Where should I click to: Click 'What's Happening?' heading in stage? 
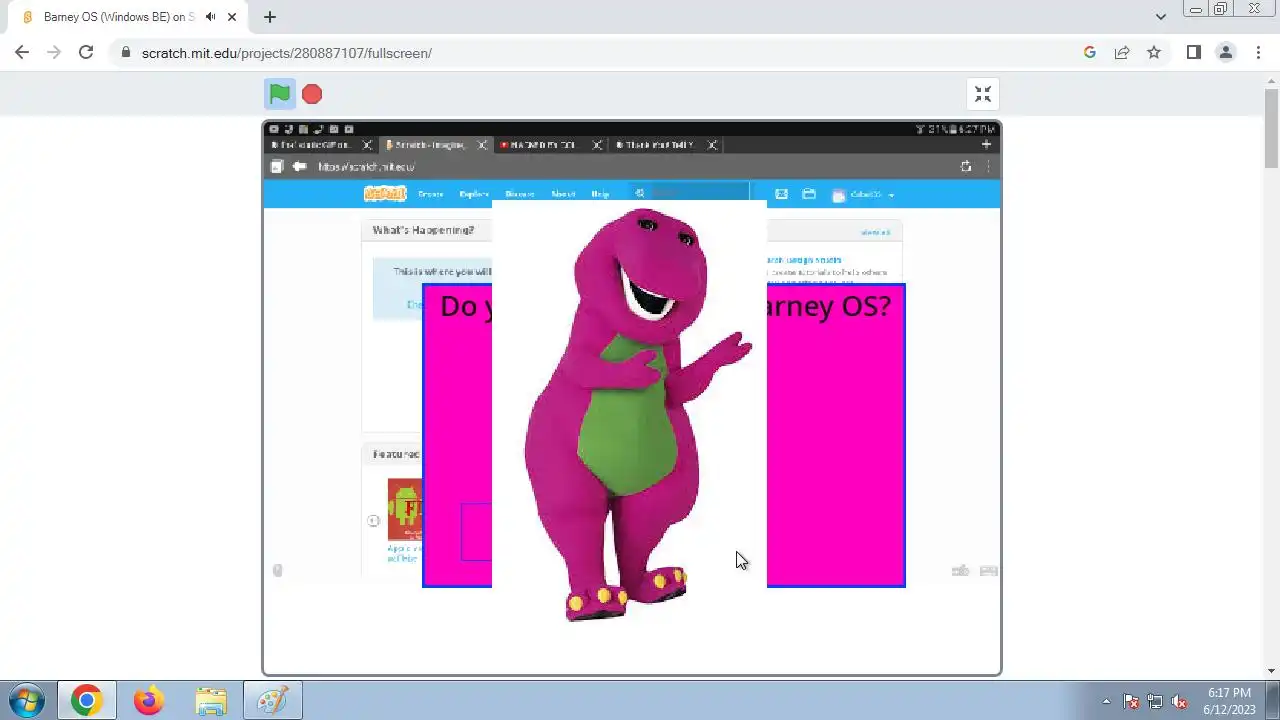423,230
